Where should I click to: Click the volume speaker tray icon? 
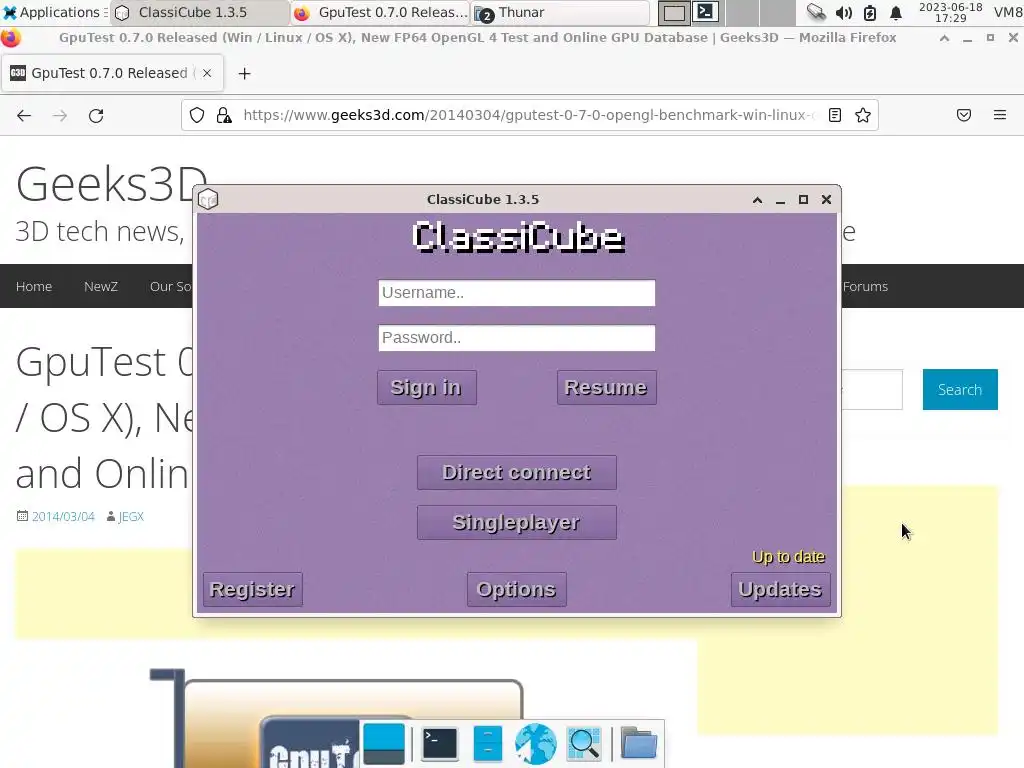point(844,12)
